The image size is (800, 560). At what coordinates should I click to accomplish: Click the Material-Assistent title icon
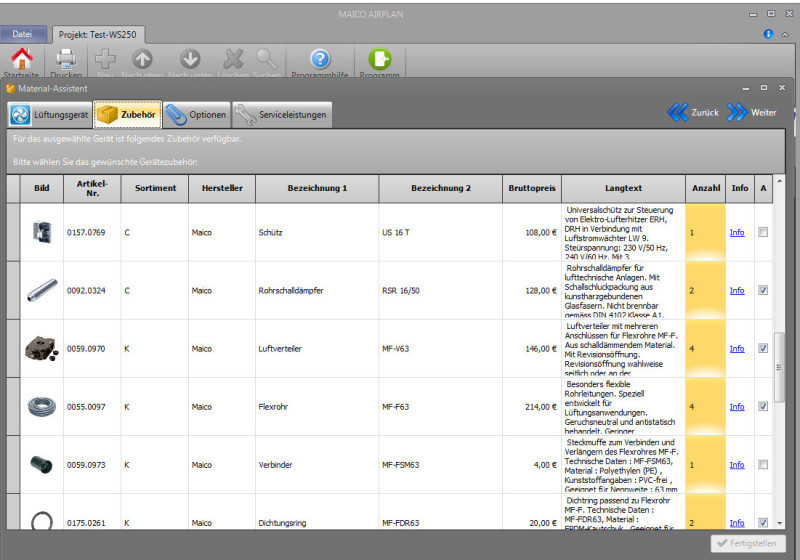click(x=10, y=89)
